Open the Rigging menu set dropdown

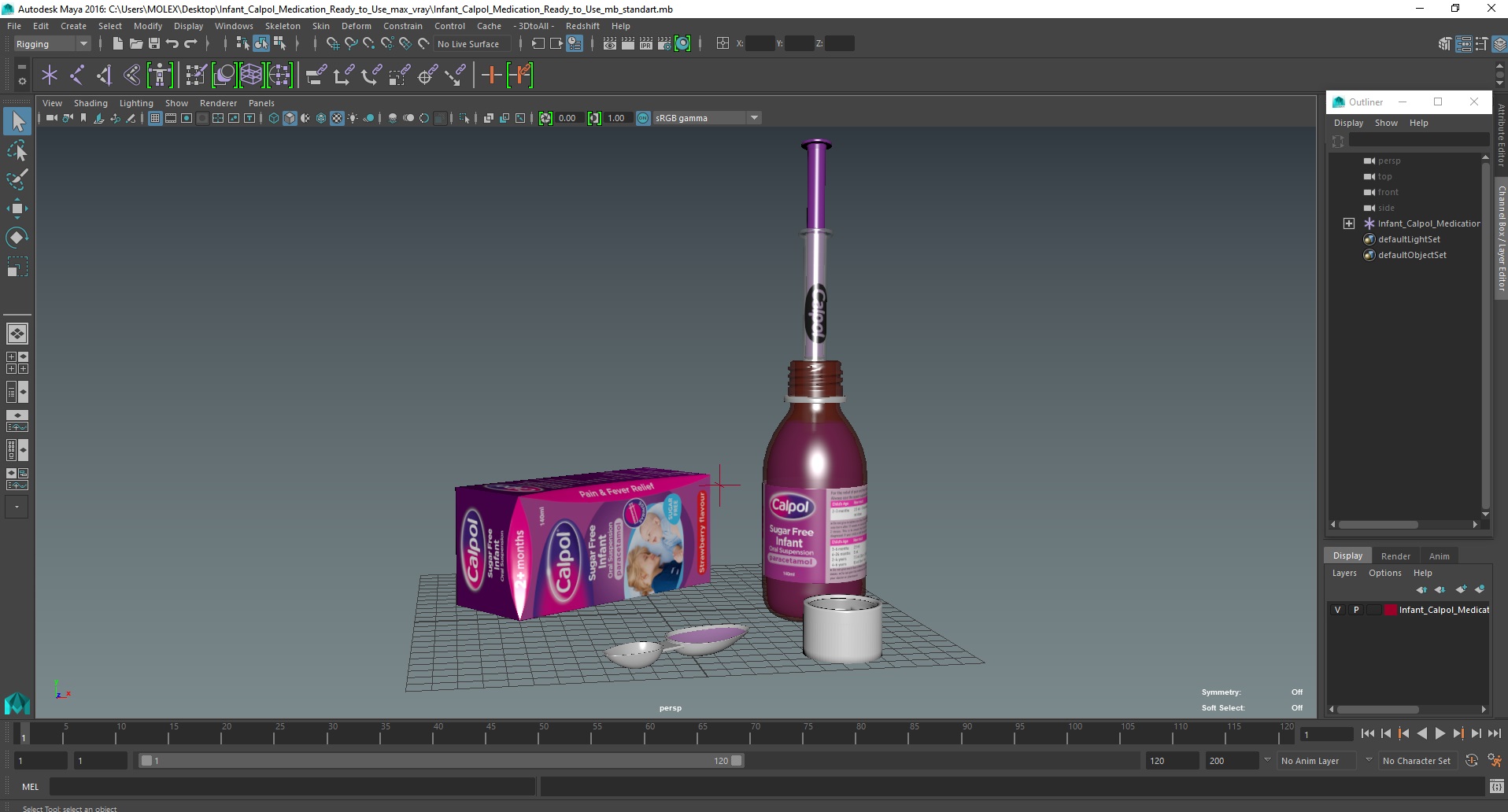[52, 44]
